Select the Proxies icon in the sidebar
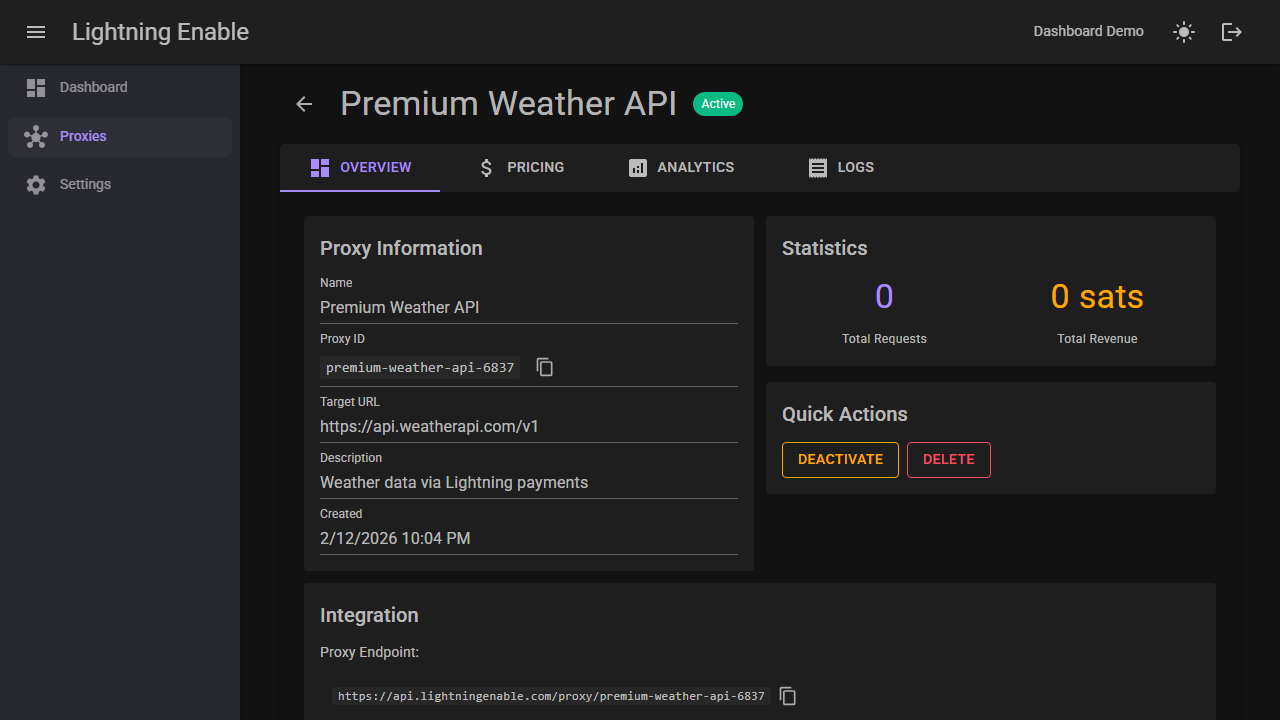This screenshot has width=1280, height=720. coord(36,136)
